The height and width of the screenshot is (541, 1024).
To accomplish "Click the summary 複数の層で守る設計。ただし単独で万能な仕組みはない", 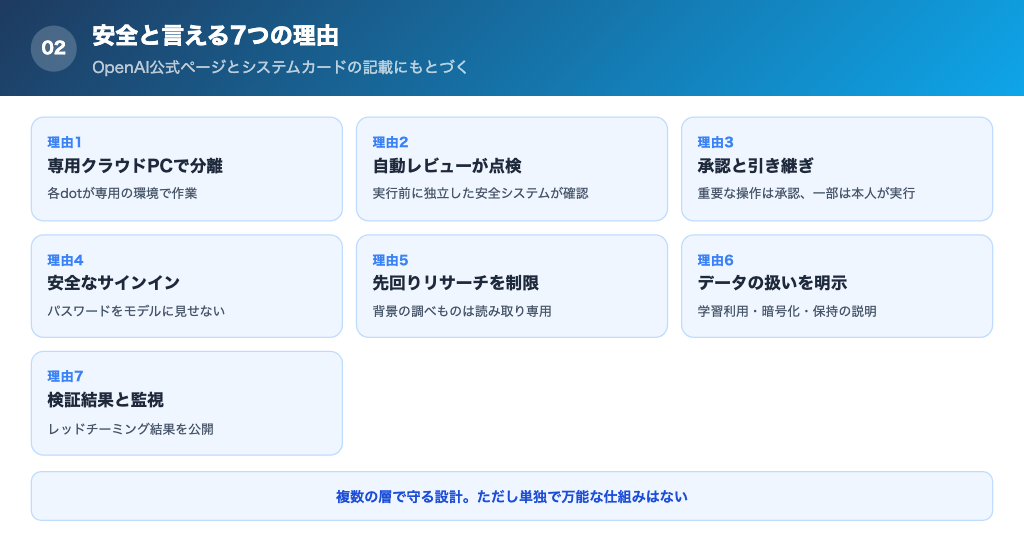I will (x=512, y=497).
